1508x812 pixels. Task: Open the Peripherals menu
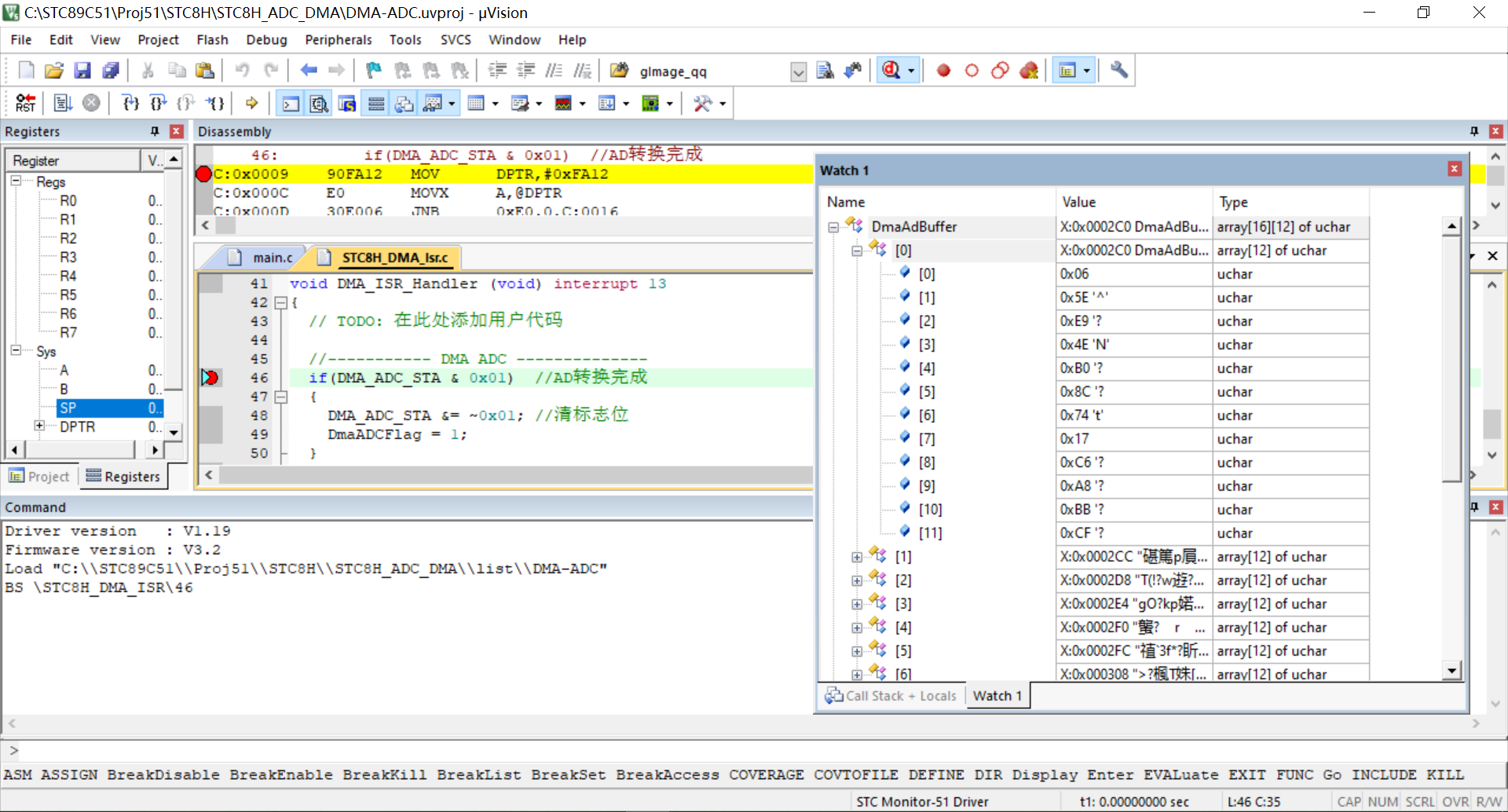pos(339,39)
